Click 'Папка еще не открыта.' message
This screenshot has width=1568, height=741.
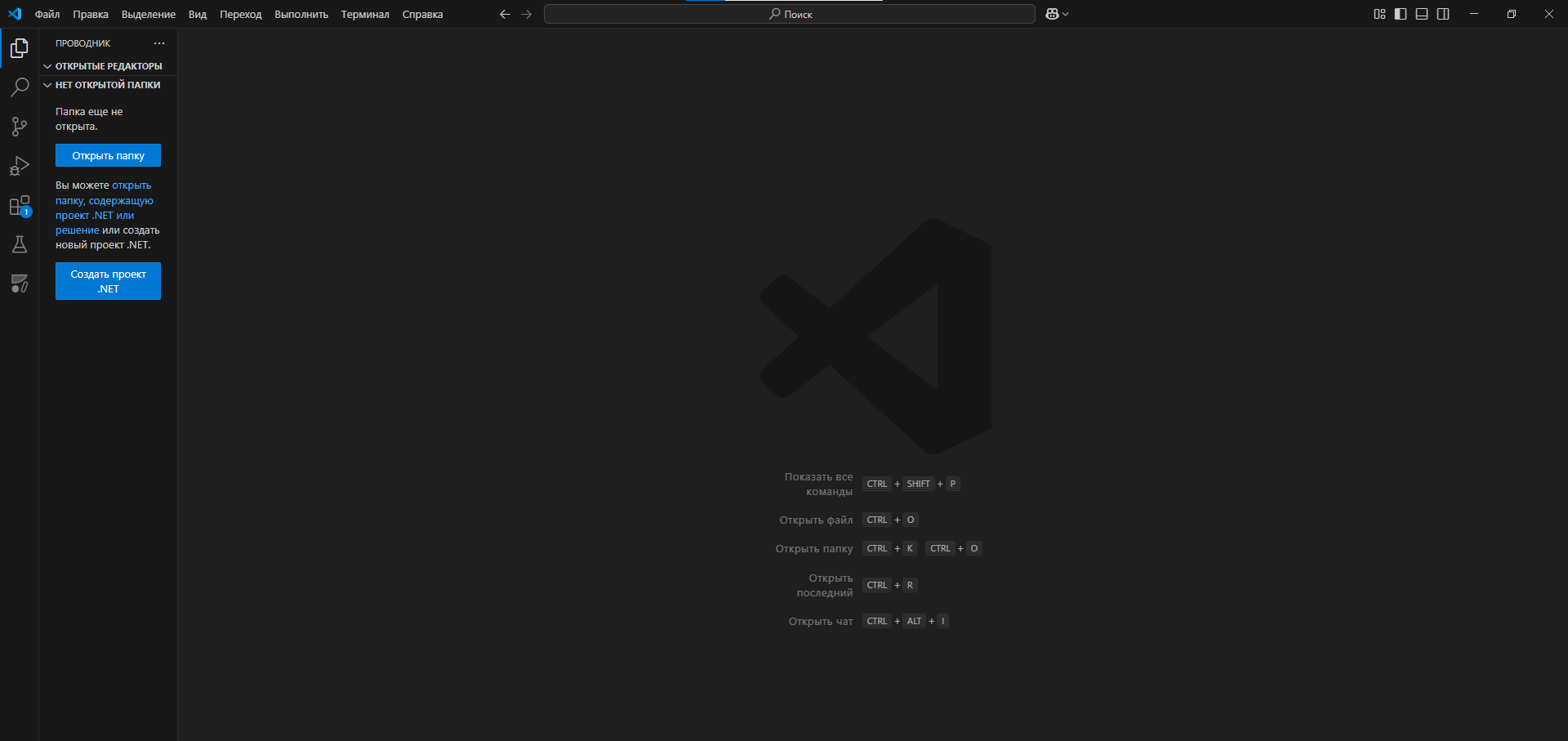tap(89, 118)
